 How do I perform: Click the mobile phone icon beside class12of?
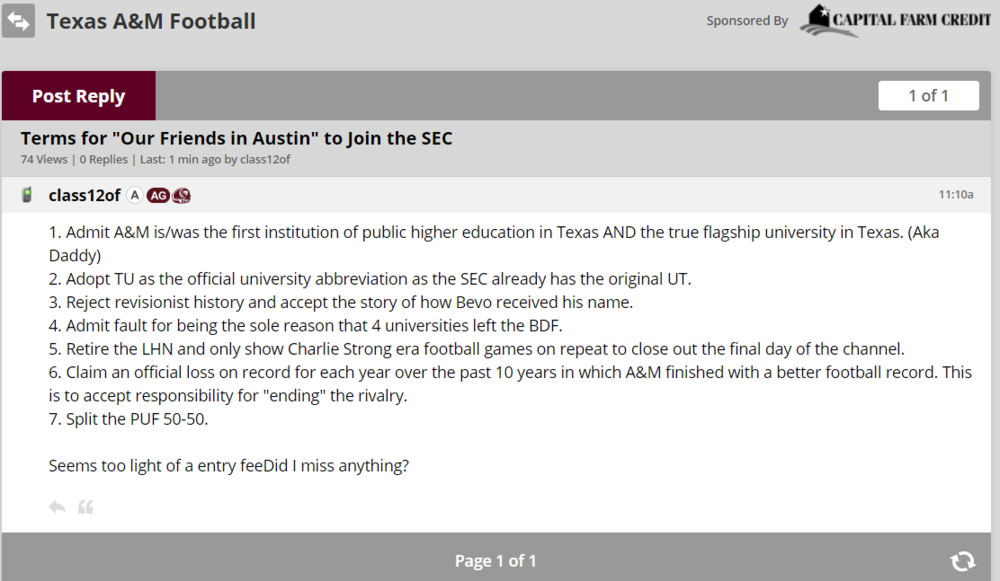click(x=27, y=195)
